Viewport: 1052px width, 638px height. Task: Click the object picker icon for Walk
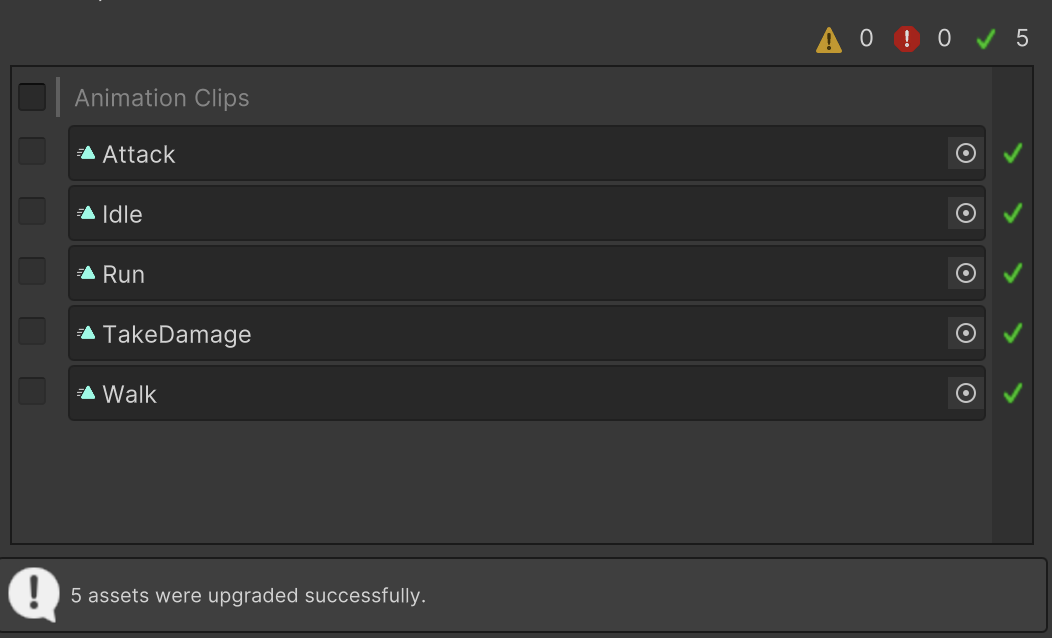point(965,393)
